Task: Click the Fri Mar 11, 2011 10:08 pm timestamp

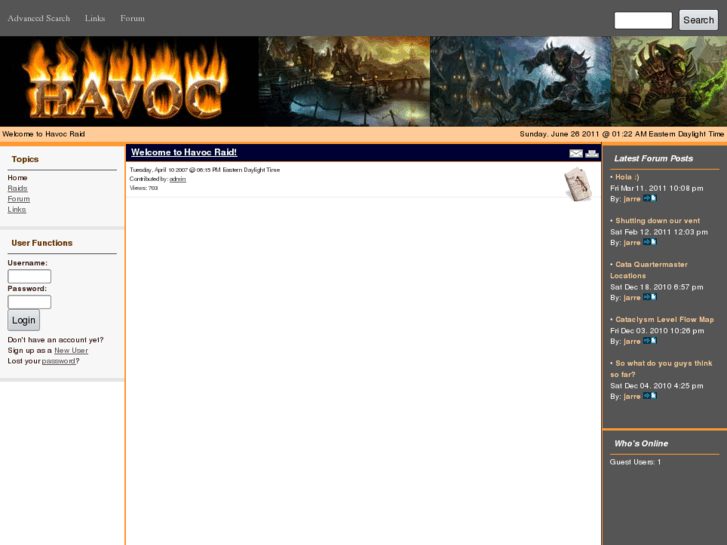Action: [x=657, y=188]
